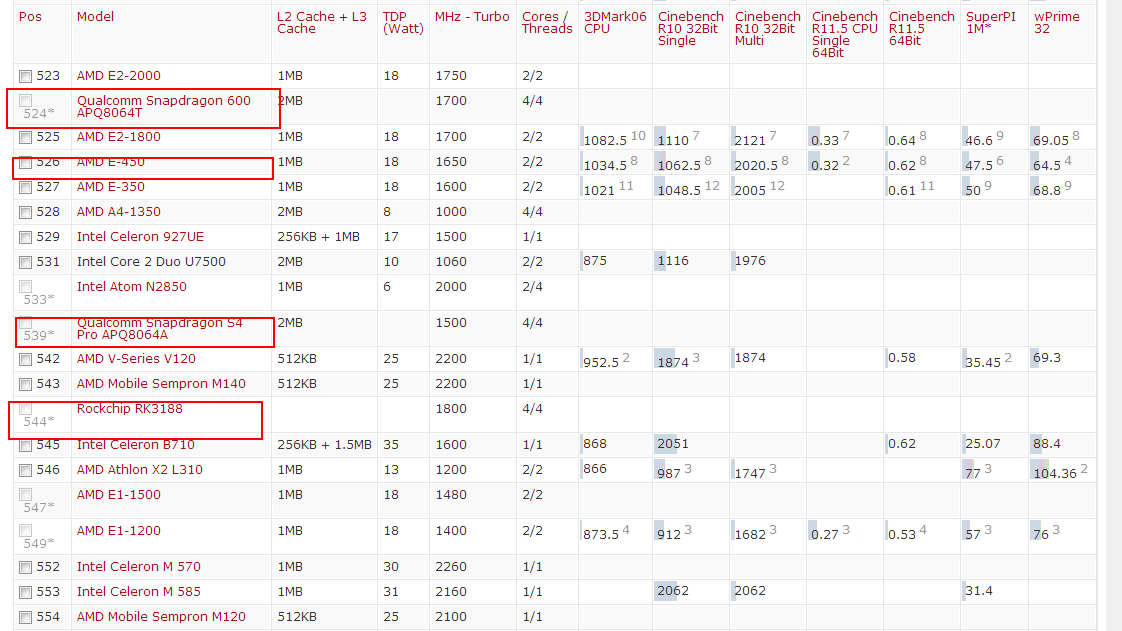The width and height of the screenshot is (1122, 631).
Task: Open the Rockchip RK3188 model link
Action: tap(130, 409)
